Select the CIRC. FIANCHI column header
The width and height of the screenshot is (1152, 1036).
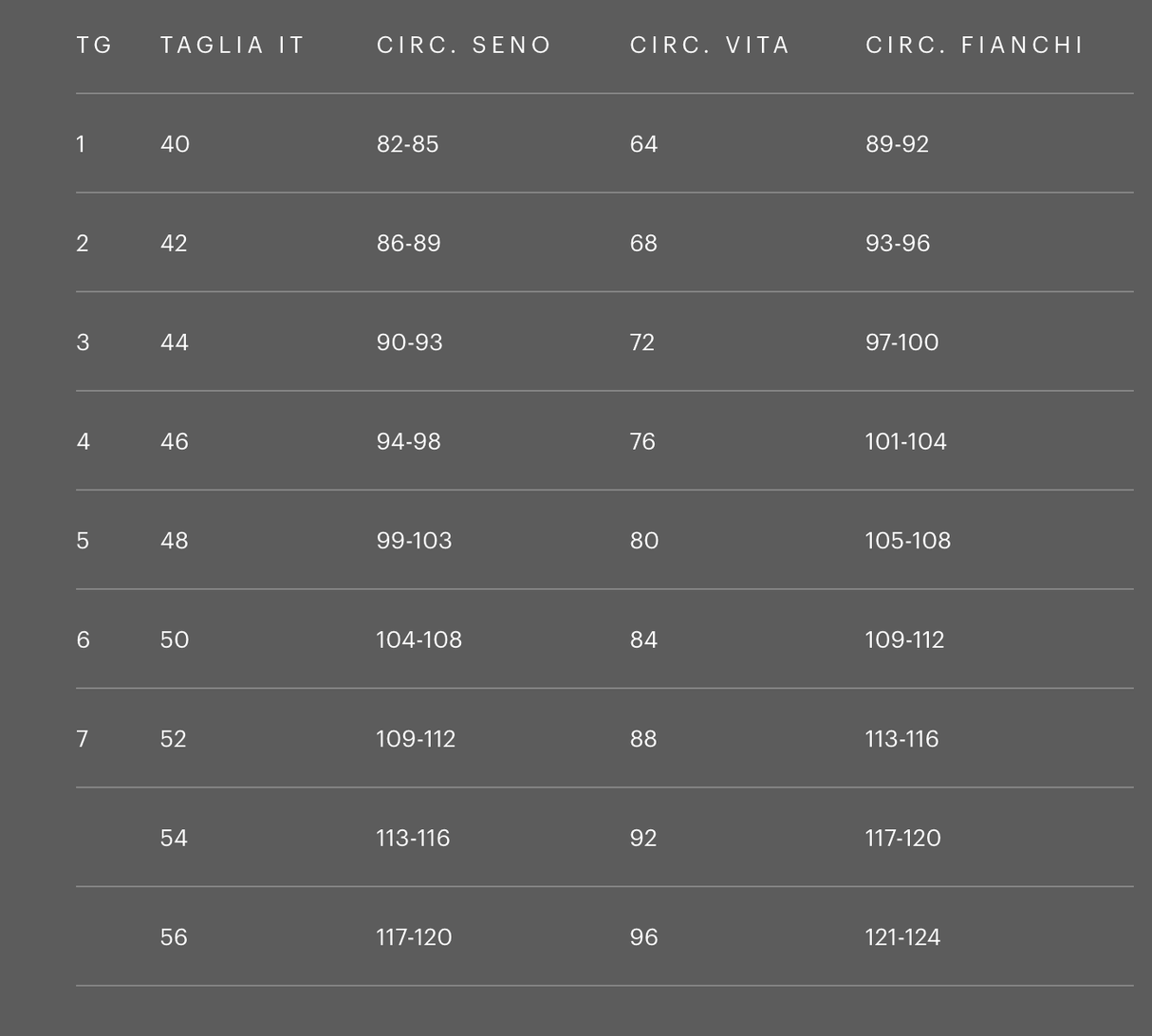point(975,46)
